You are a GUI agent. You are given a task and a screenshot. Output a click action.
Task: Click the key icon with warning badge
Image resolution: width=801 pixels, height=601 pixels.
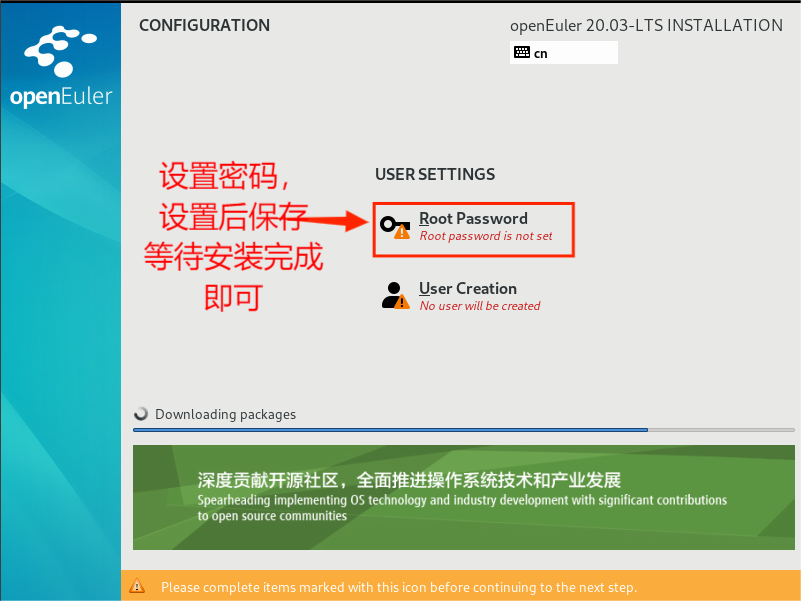tap(395, 227)
